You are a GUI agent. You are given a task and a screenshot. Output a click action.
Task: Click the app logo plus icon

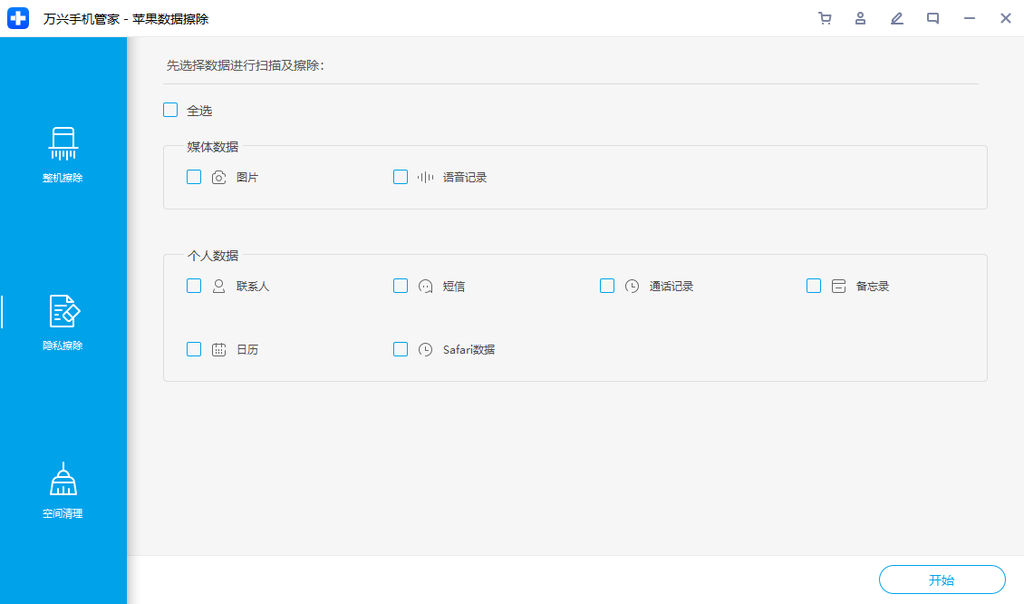pos(18,18)
